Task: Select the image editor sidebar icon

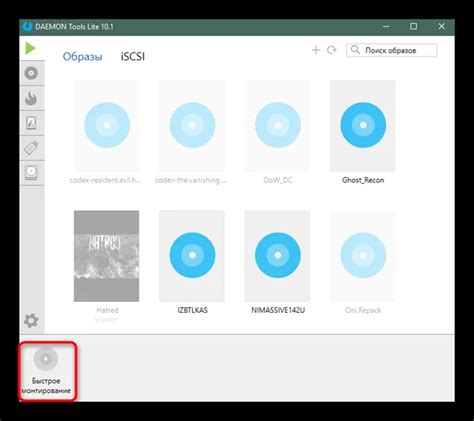Action: pos(31,123)
